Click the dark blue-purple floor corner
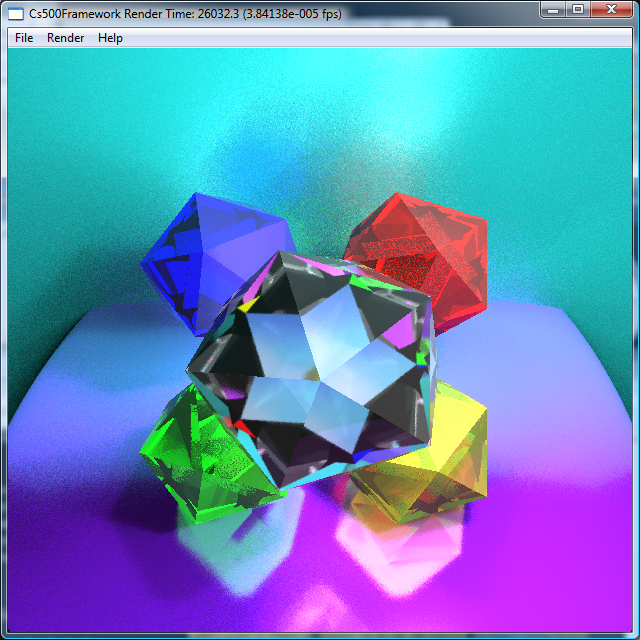The width and height of the screenshot is (640, 640). 50,600
